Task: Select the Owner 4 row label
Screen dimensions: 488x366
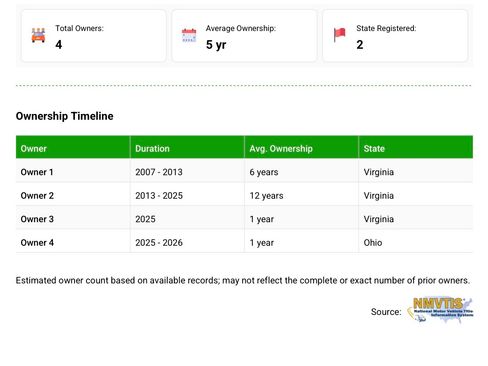Action: 37,243
